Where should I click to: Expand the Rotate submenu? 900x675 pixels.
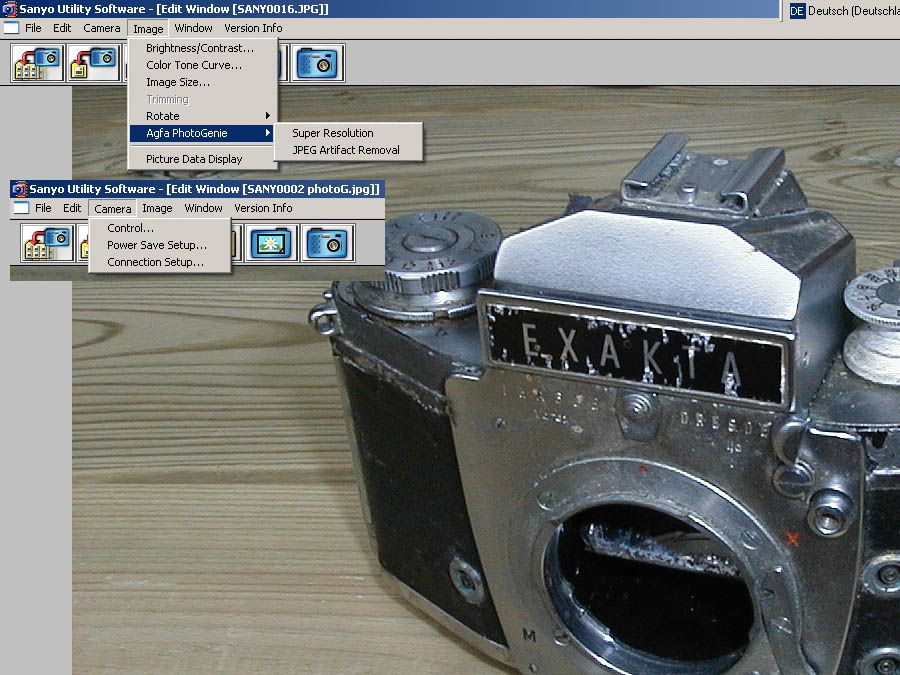click(203, 116)
